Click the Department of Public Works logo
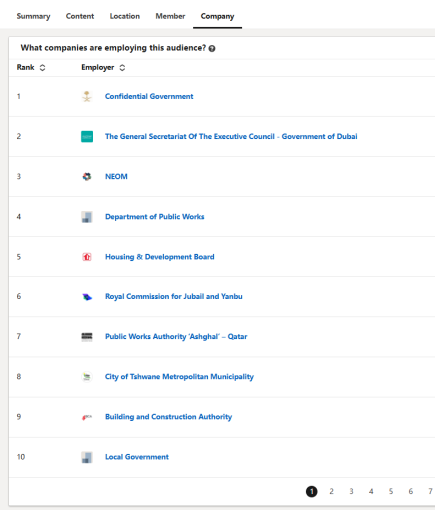The width and height of the screenshot is (435, 510). (87, 217)
